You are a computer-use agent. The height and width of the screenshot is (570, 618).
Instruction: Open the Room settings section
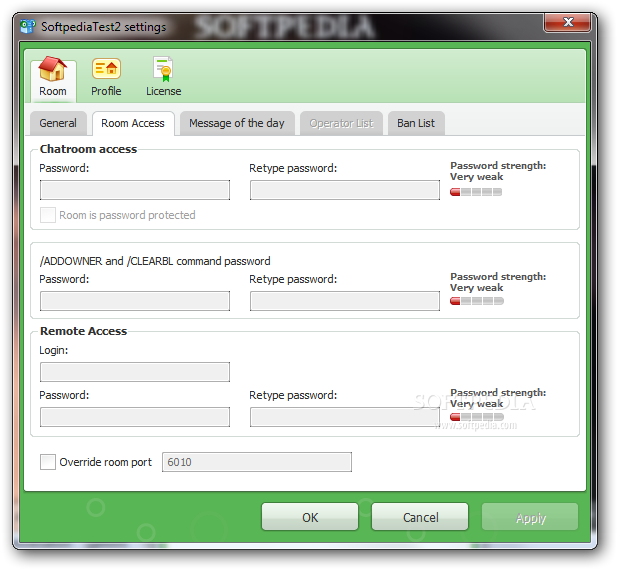(53, 79)
